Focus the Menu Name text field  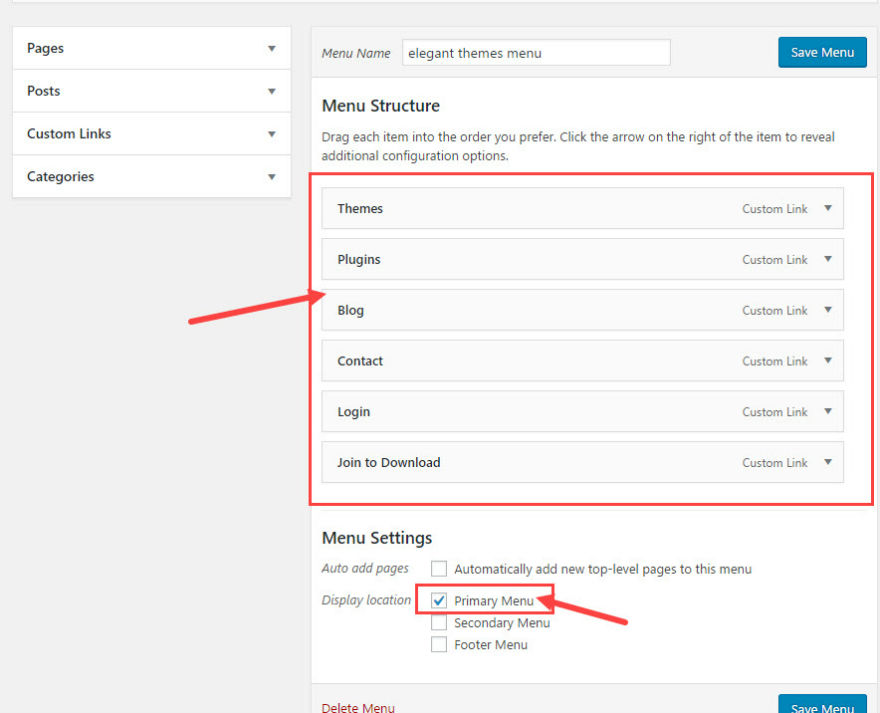pyautogui.click(x=536, y=53)
